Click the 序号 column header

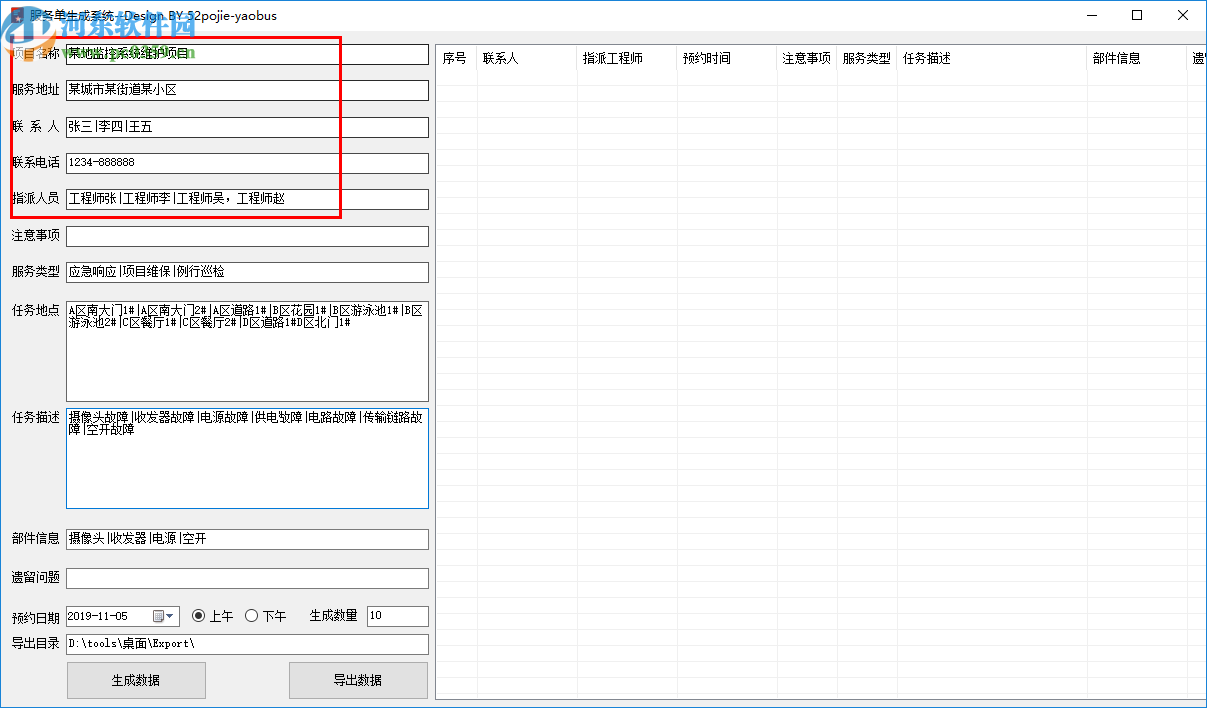(x=457, y=58)
